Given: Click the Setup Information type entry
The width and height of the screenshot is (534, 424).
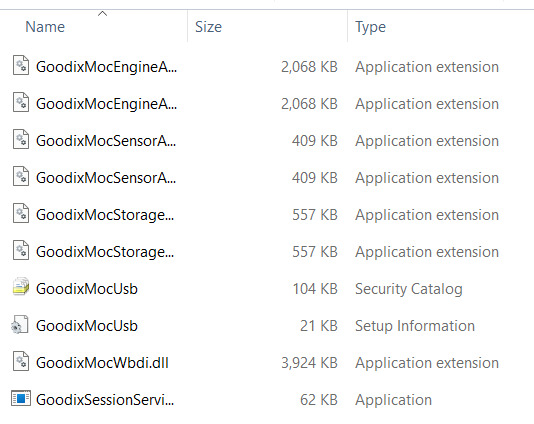Looking at the screenshot, I should pos(415,326).
